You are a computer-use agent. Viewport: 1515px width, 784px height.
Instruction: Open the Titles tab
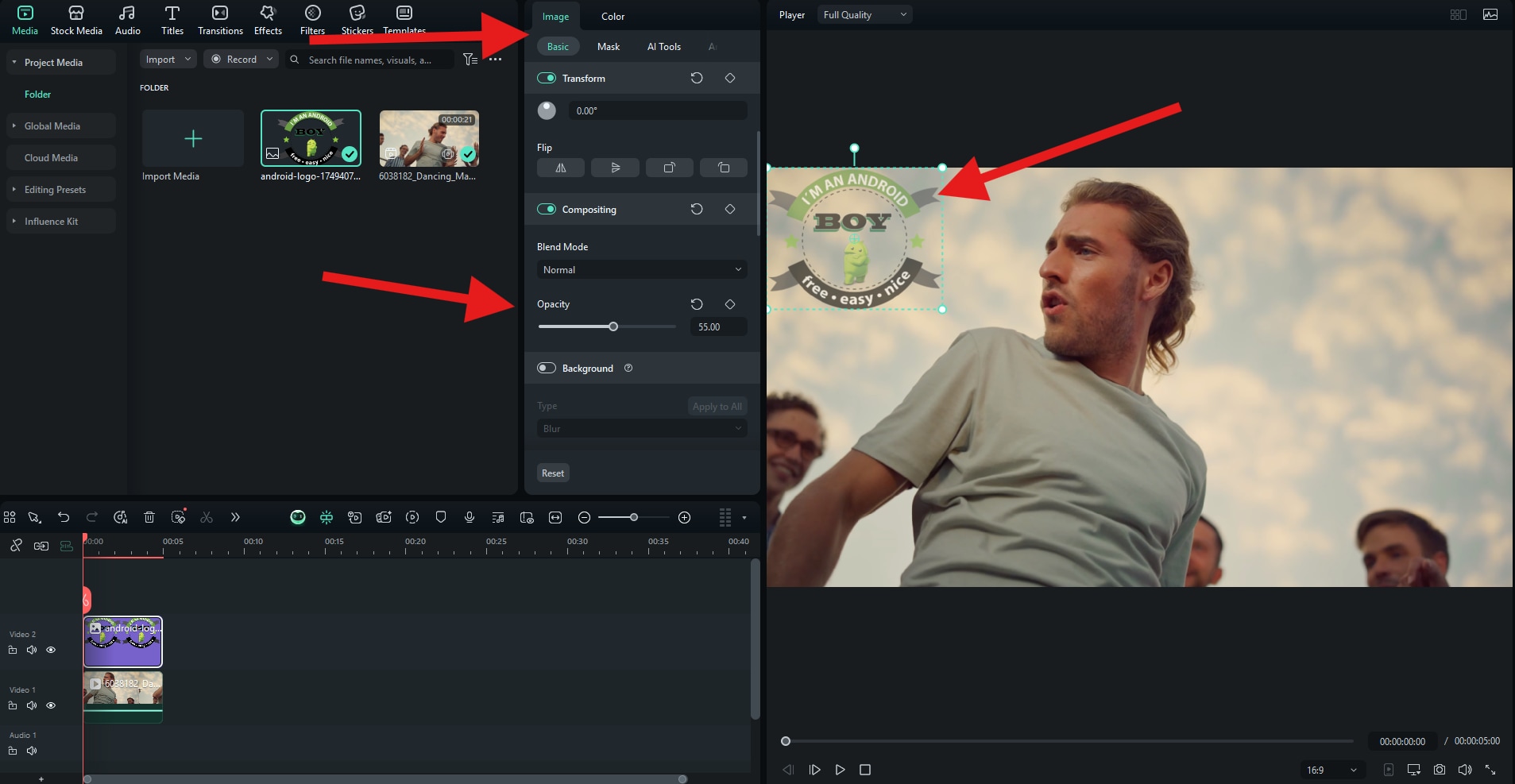tap(172, 21)
